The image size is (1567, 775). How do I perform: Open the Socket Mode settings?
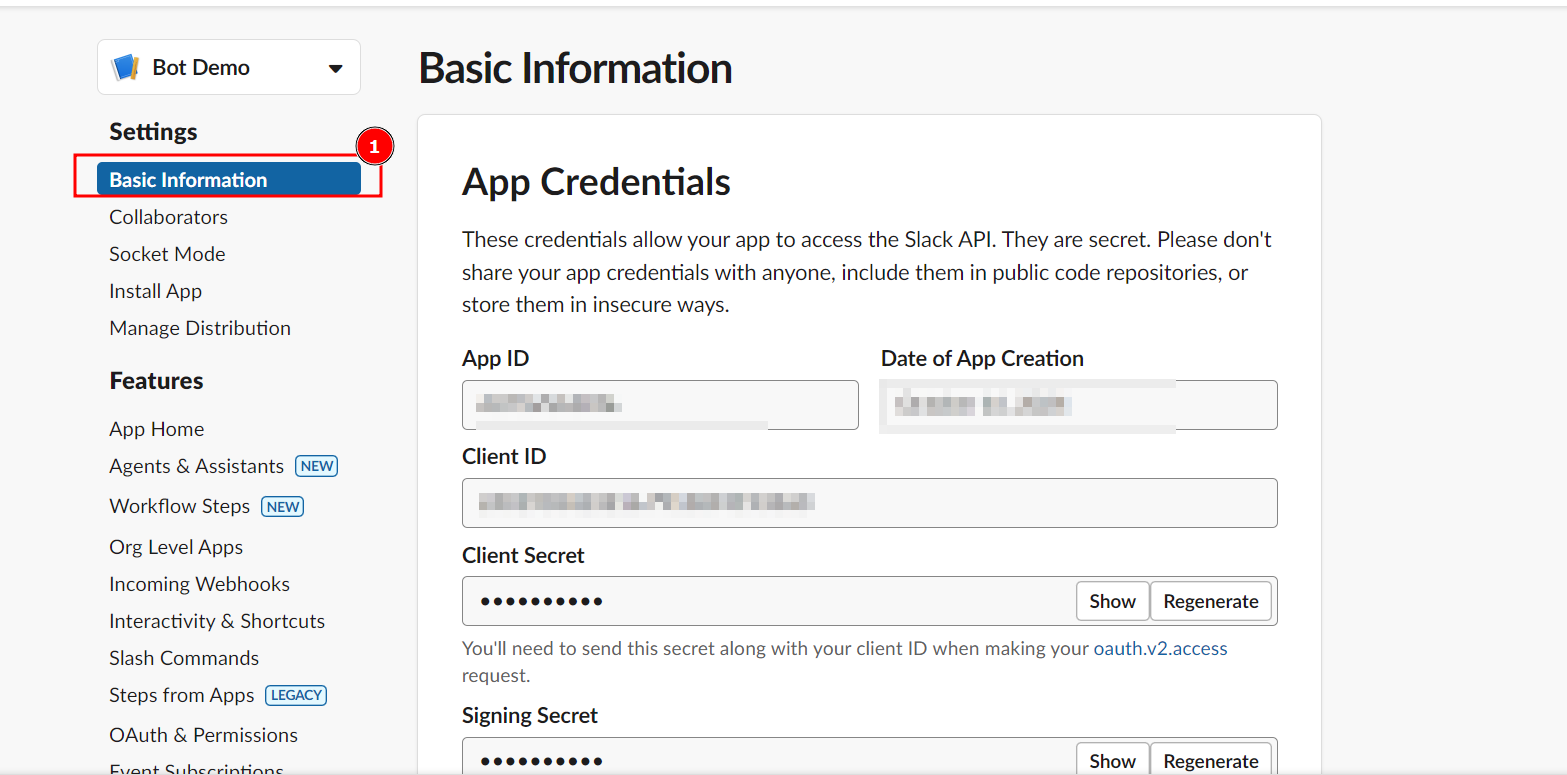[166, 253]
